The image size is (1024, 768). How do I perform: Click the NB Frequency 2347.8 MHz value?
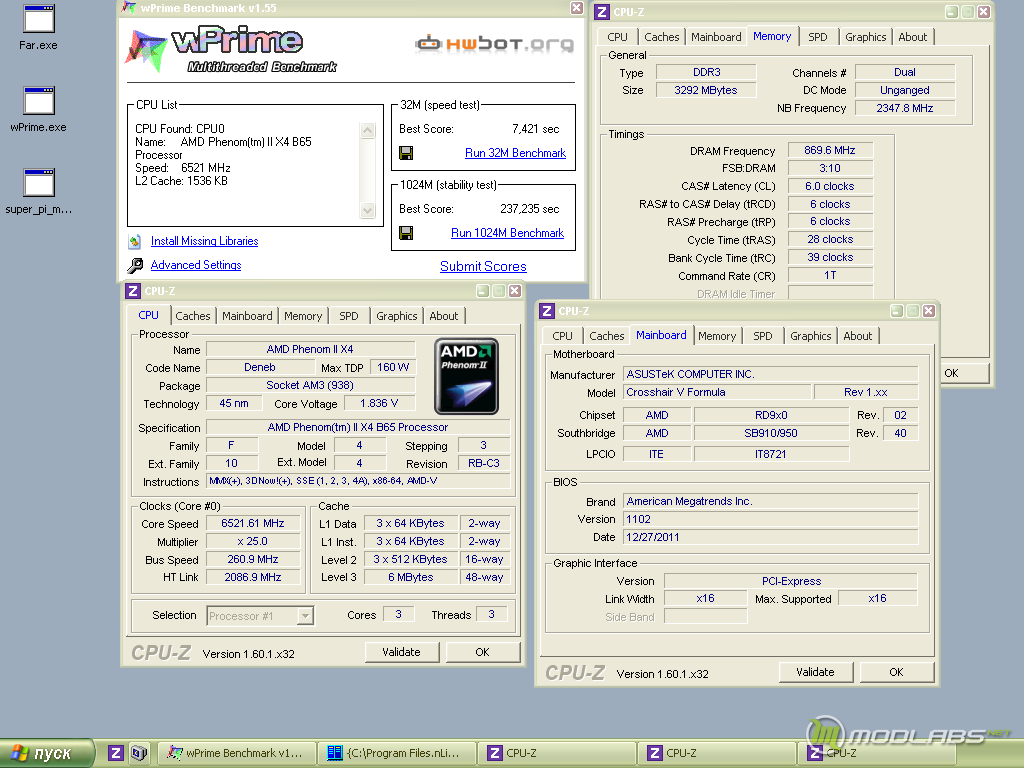pyautogui.click(x=904, y=108)
